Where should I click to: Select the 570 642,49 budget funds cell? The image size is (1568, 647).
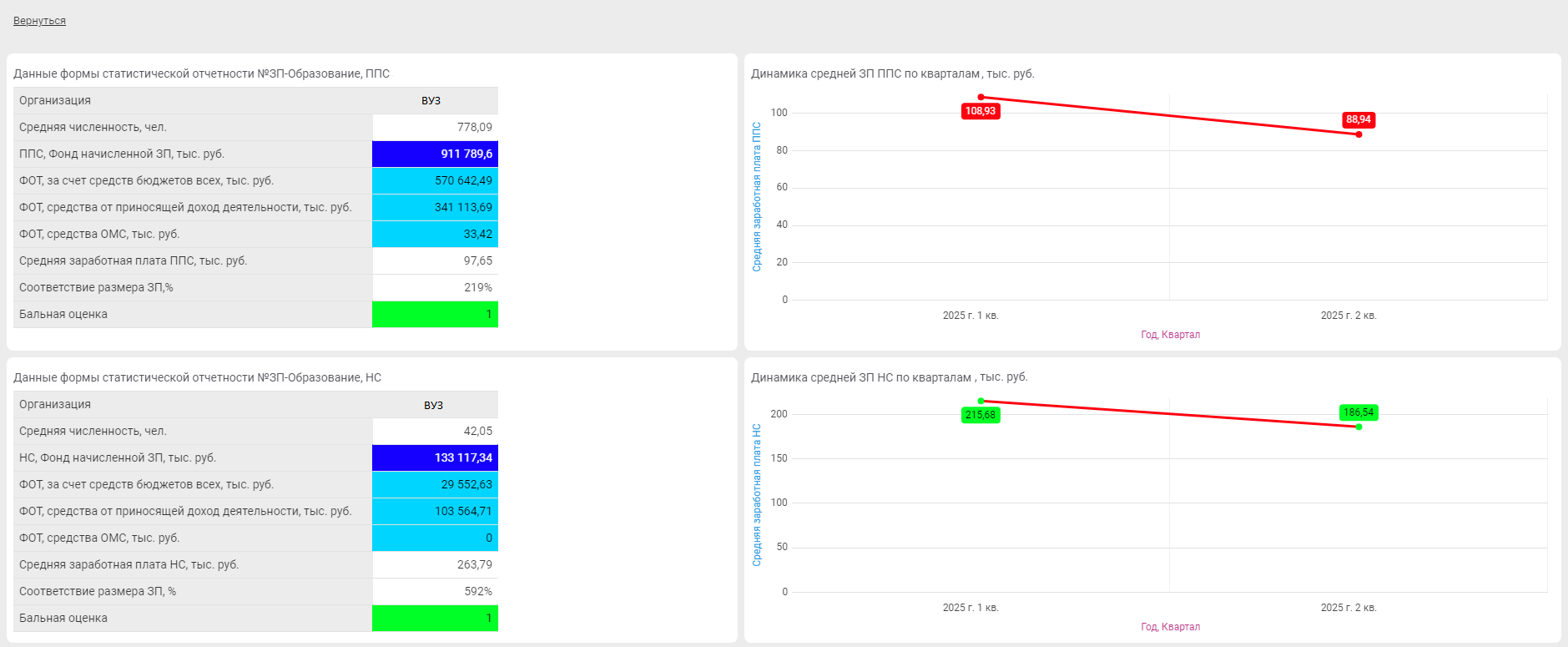tap(435, 180)
